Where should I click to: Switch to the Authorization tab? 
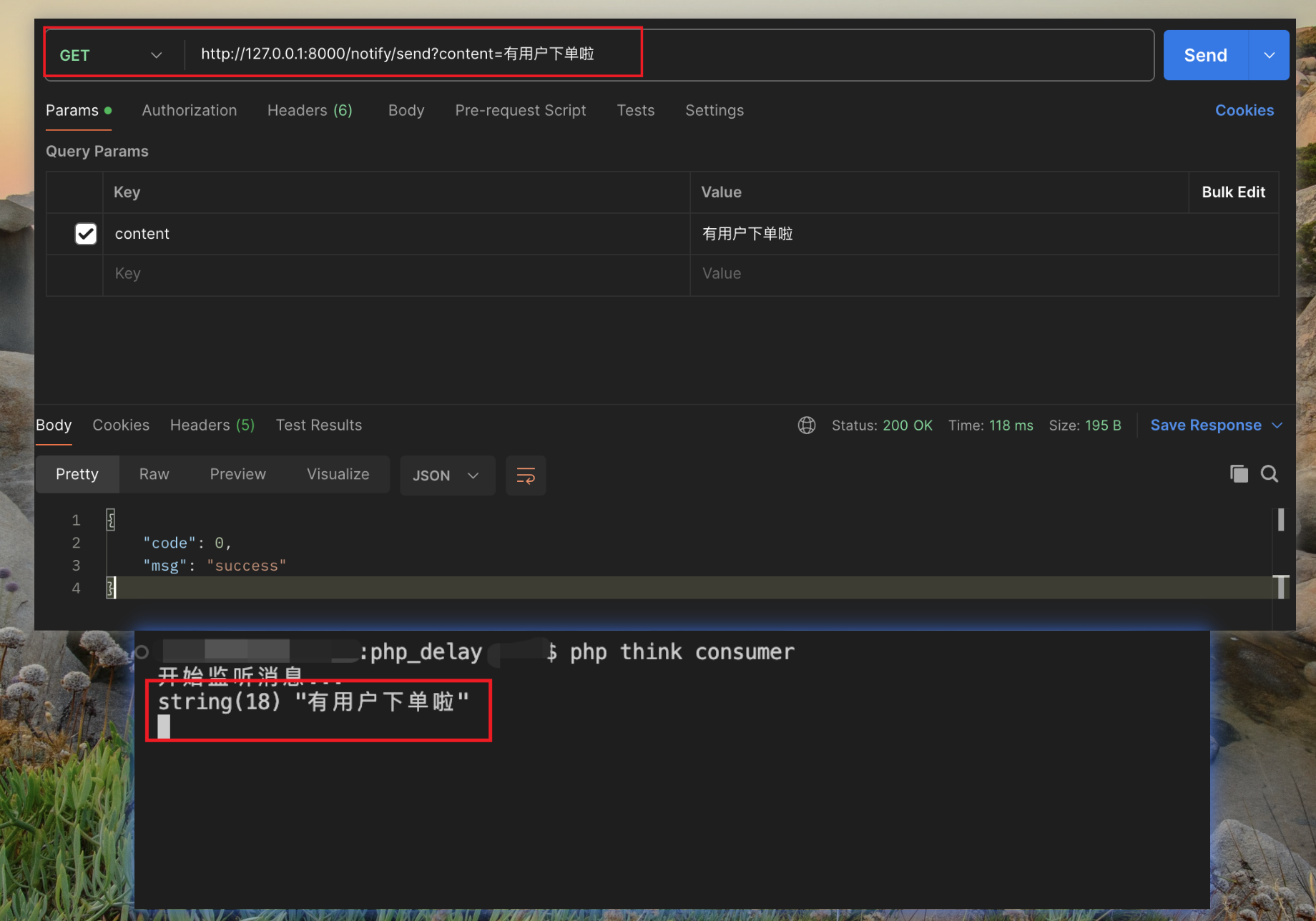pyautogui.click(x=189, y=110)
